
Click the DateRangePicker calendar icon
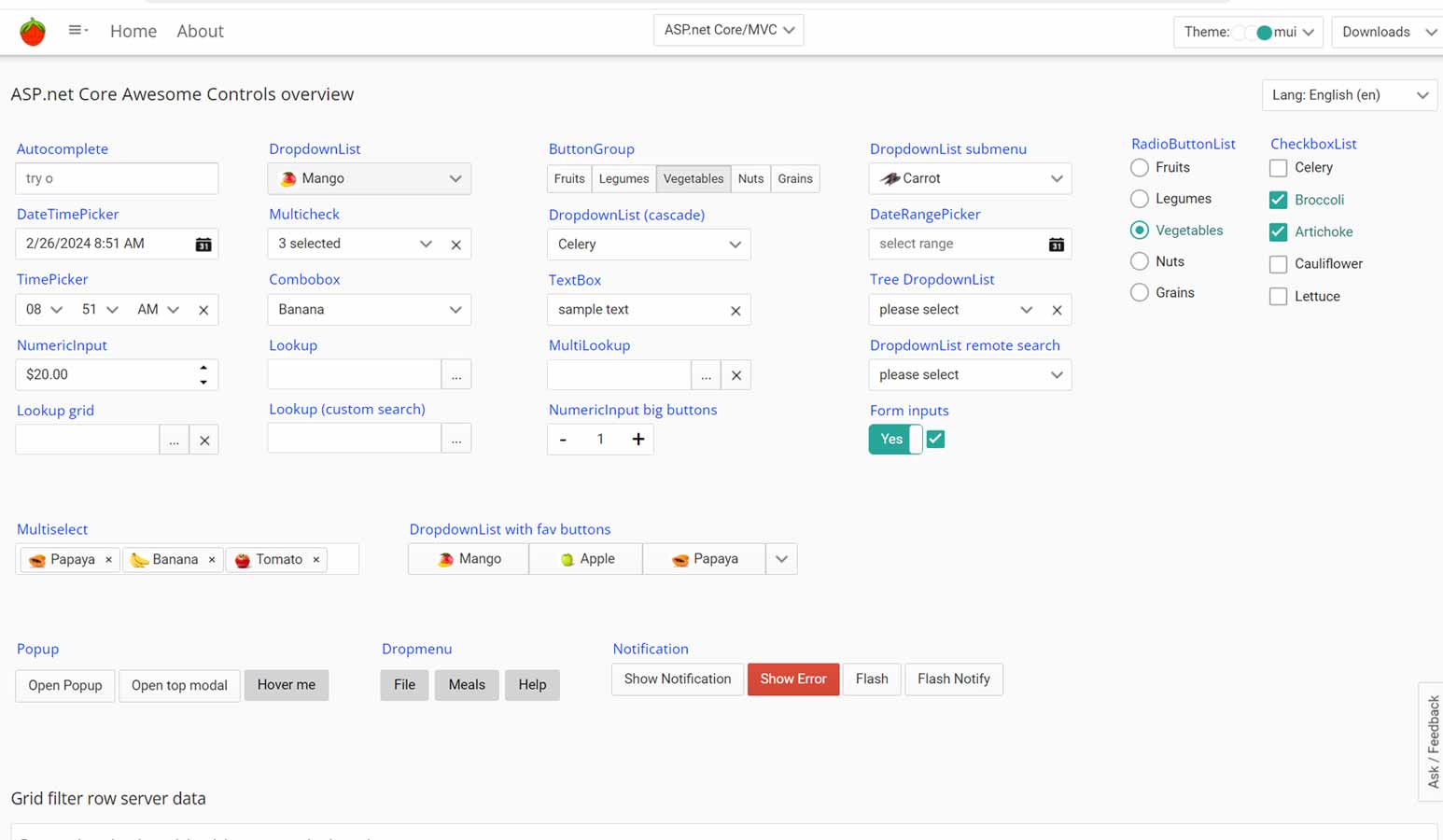[x=1056, y=245]
